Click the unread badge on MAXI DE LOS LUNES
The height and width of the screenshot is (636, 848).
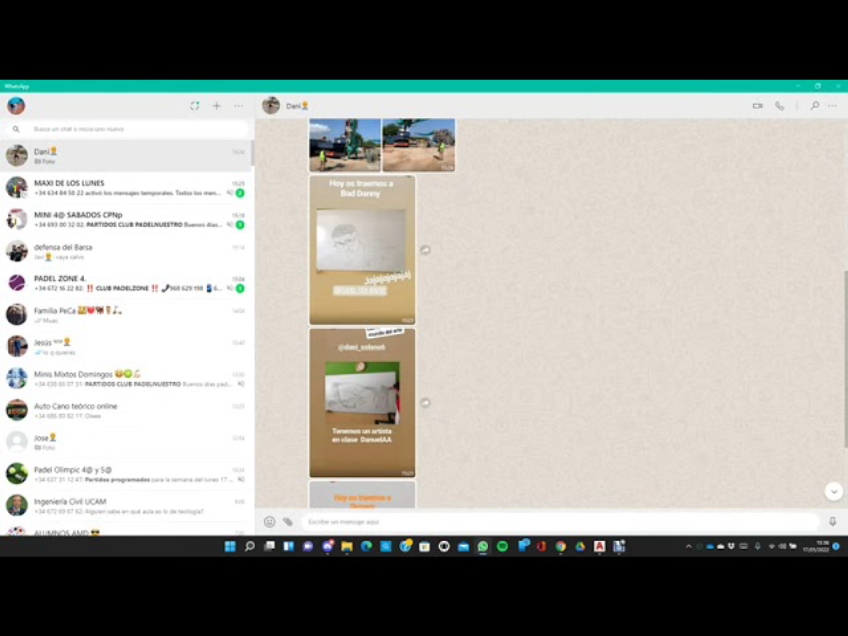click(x=240, y=193)
